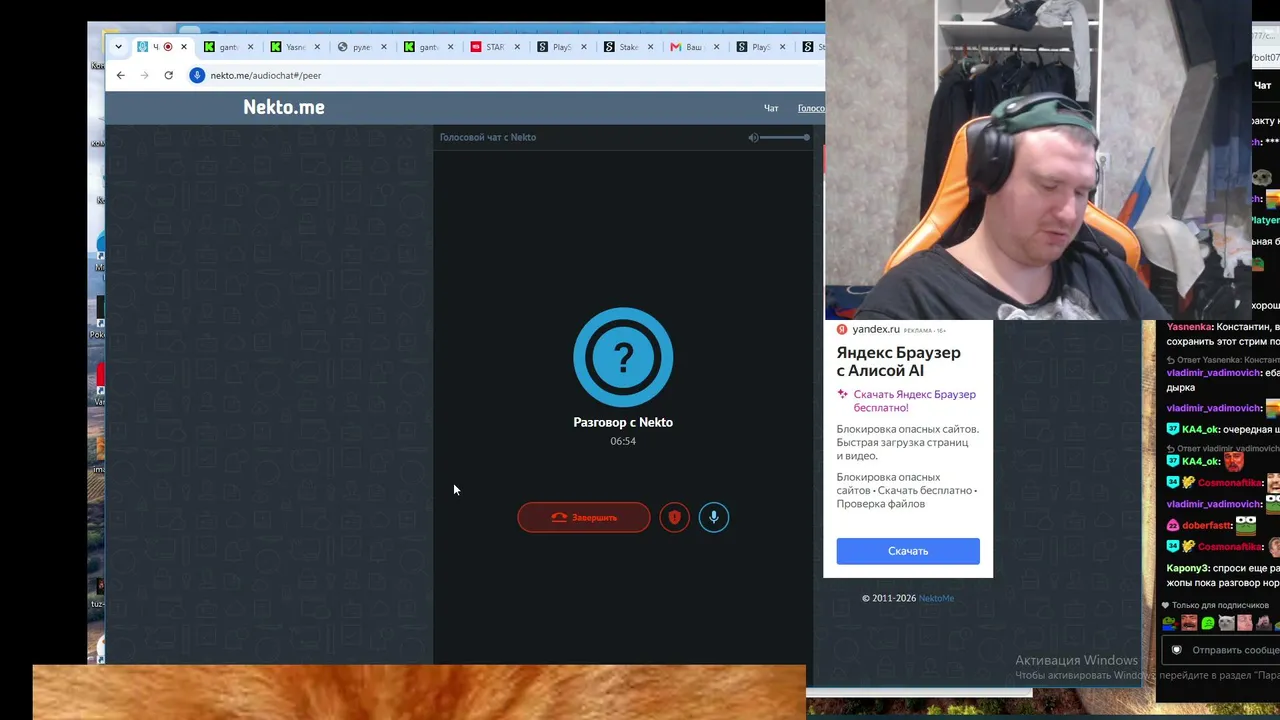Screen dimensions: 1280x720
Task: Open the browser tab search dropdown
Action: pos(119,47)
